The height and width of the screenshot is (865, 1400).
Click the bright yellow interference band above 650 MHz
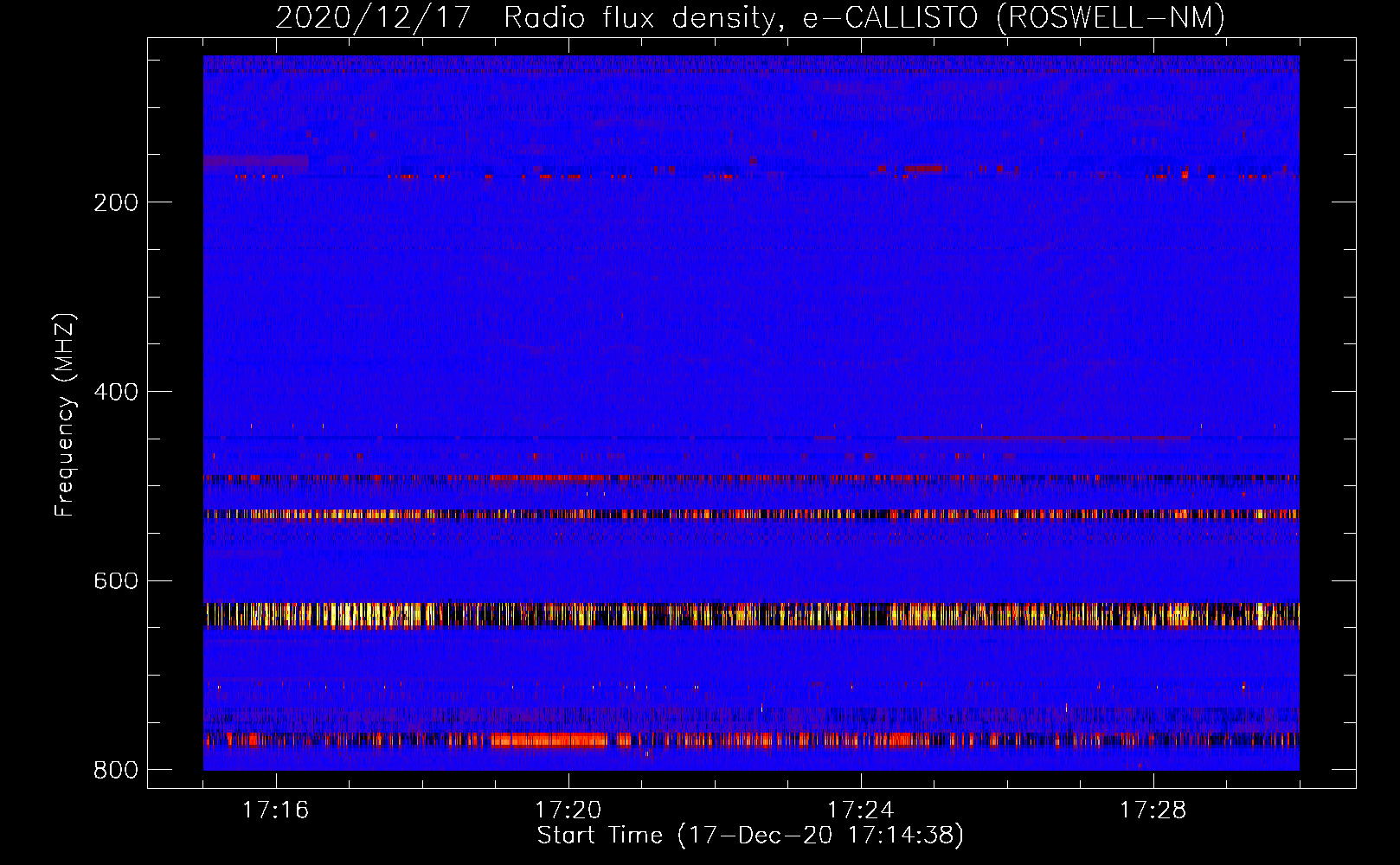pos(751,615)
